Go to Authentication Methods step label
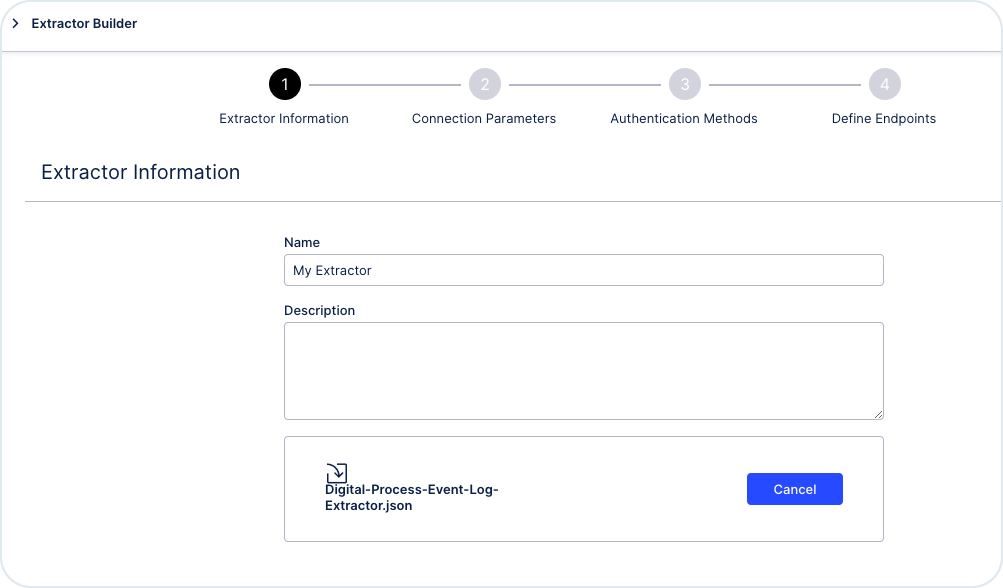 coord(684,118)
